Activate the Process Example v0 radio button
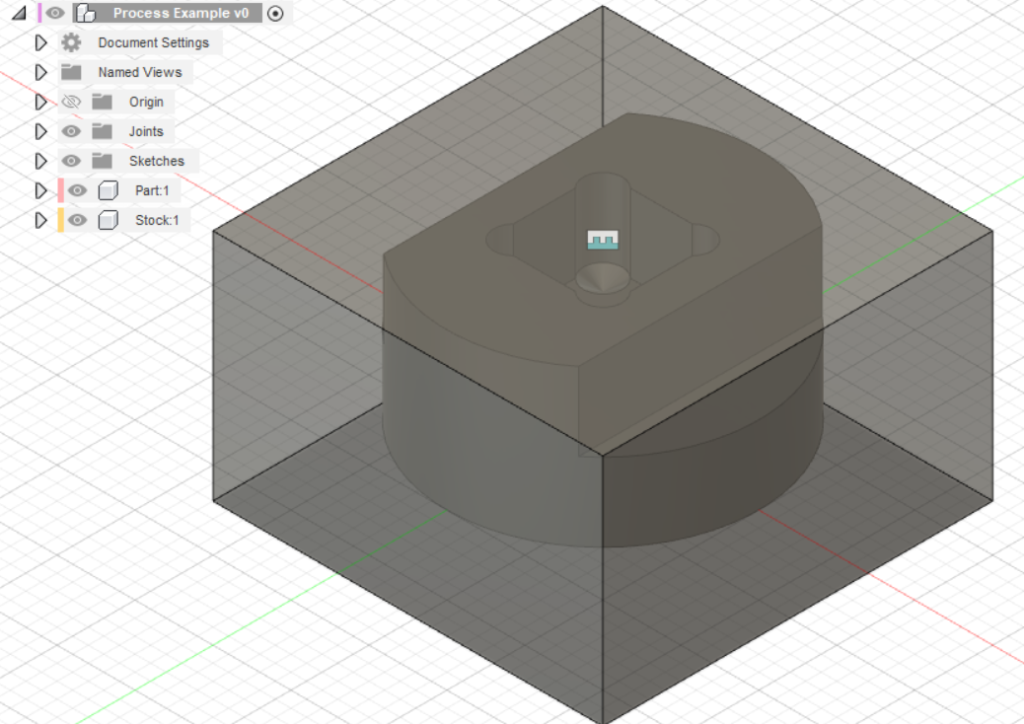1024x724 pixels. pos(277,13)
